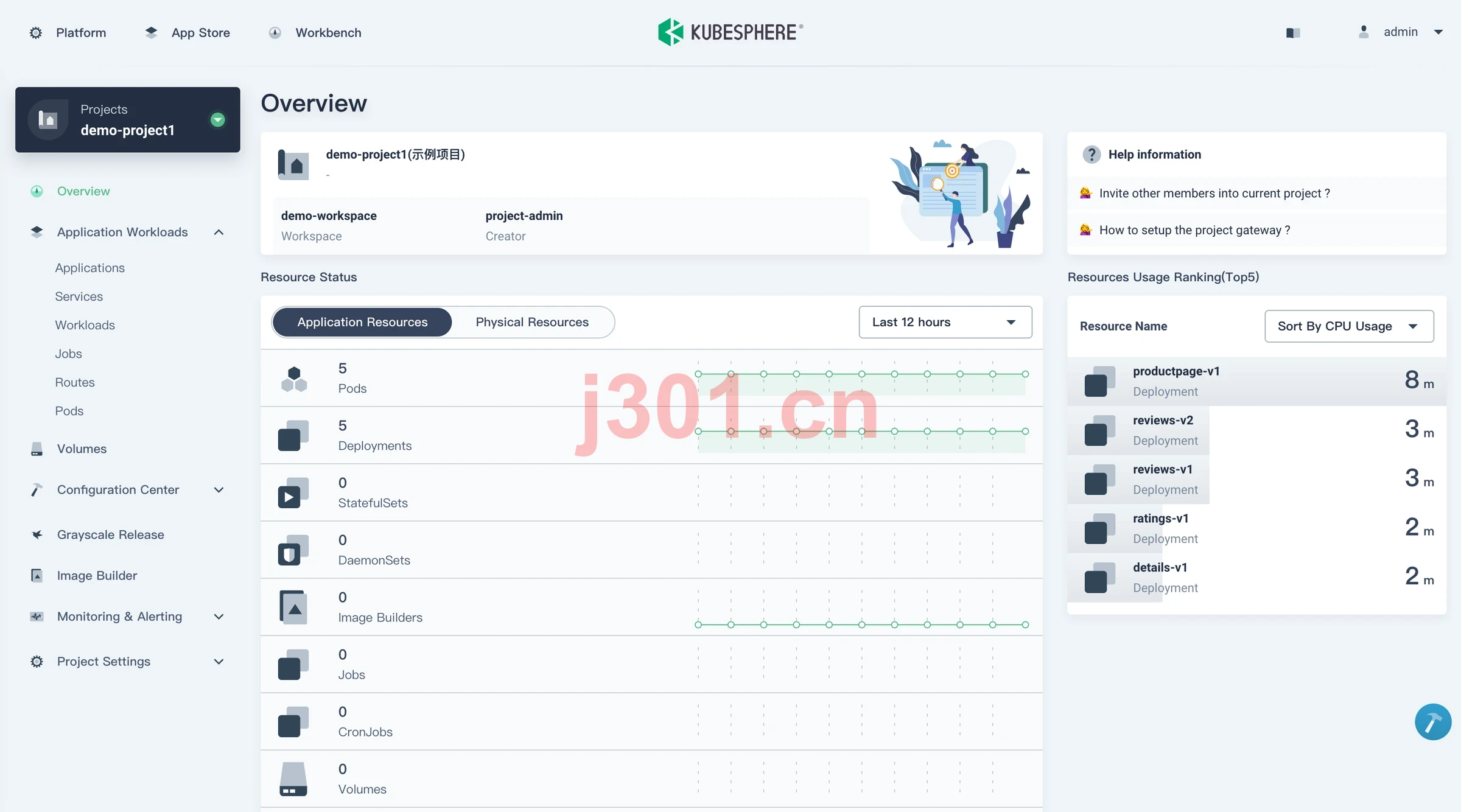Click the demo-project1 header building icon
The width and height of the screenshot is (1461, 812).
tap(293, 164)
